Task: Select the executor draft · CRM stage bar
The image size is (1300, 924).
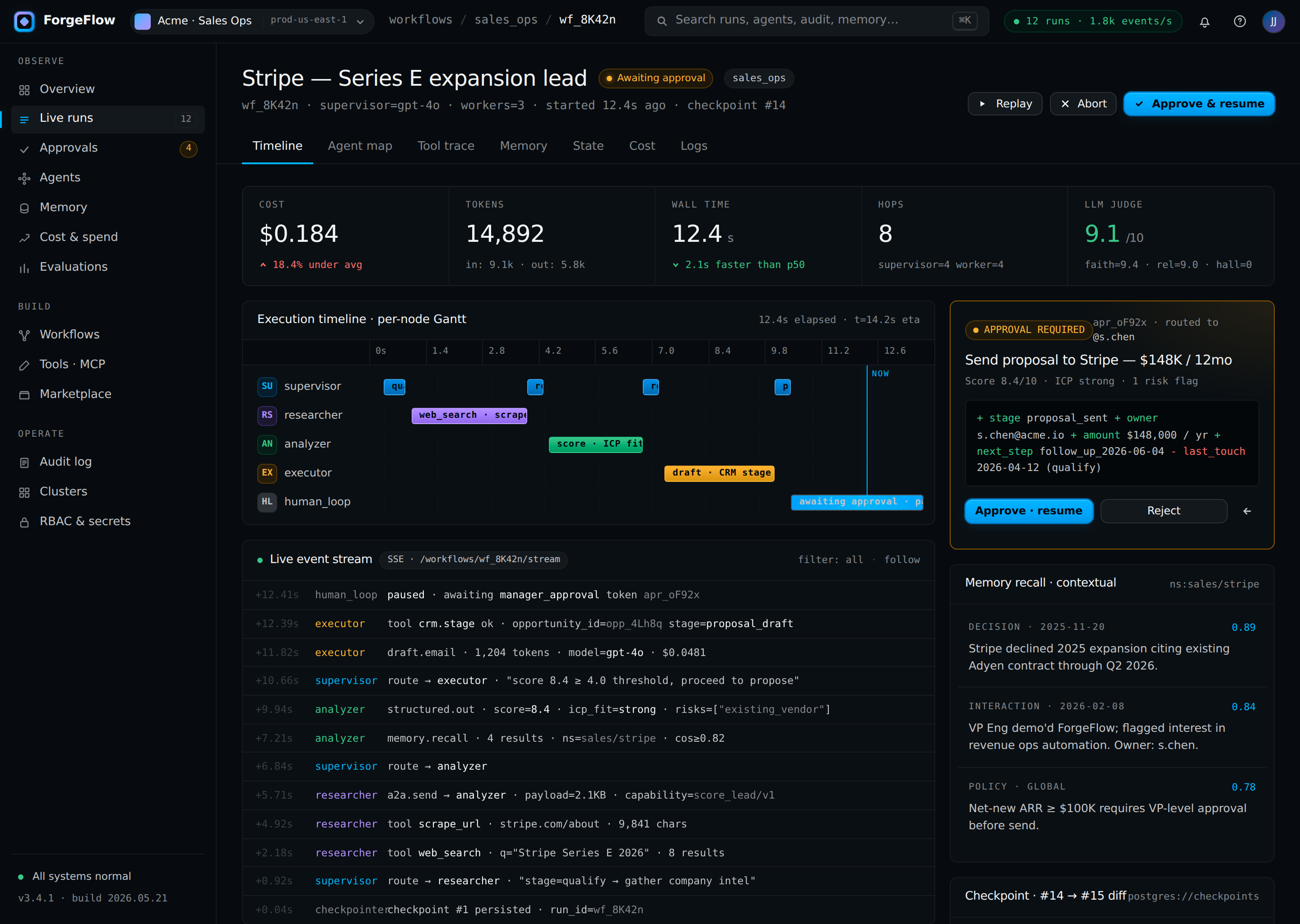Action: 719,473
